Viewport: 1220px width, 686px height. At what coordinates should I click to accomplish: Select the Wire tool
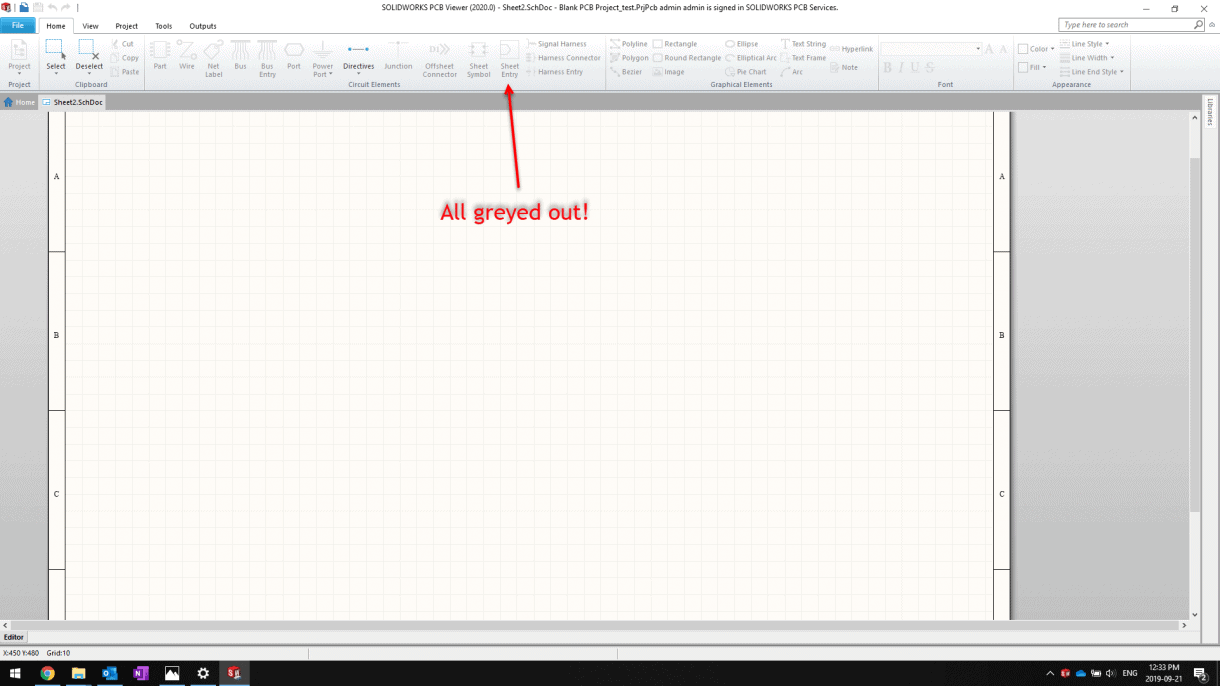pyautogui.click(x=187, y=57)
